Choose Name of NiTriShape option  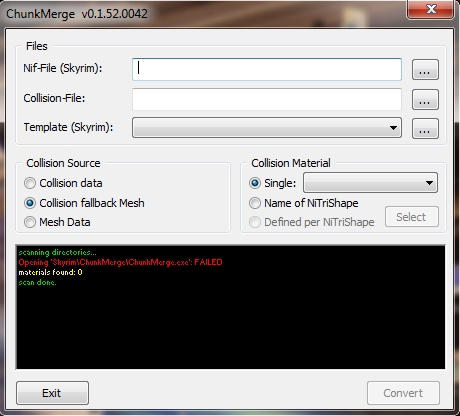coord(255,203)
